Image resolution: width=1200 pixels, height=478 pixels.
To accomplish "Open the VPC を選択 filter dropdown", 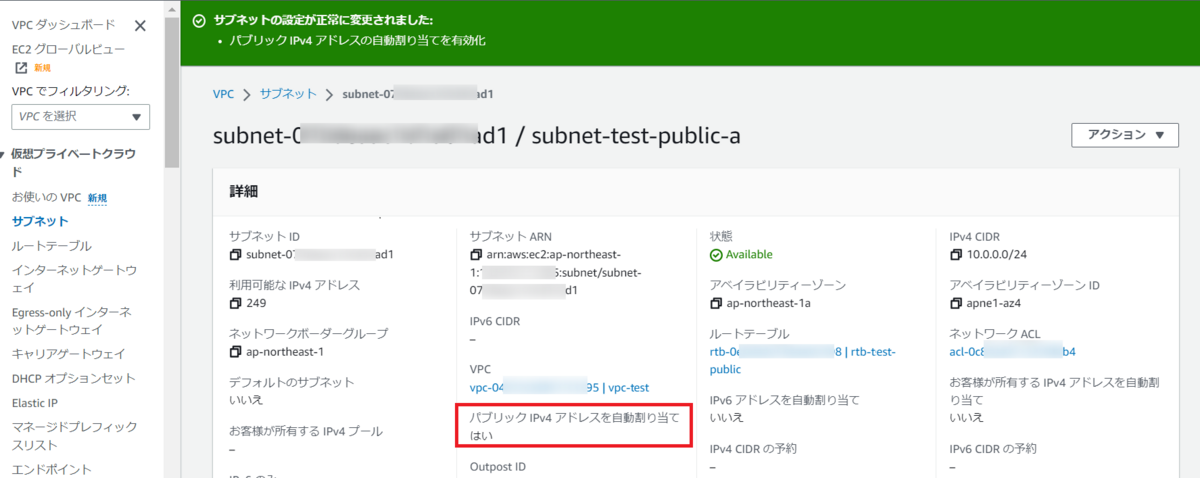I will (x=81, y=116).
